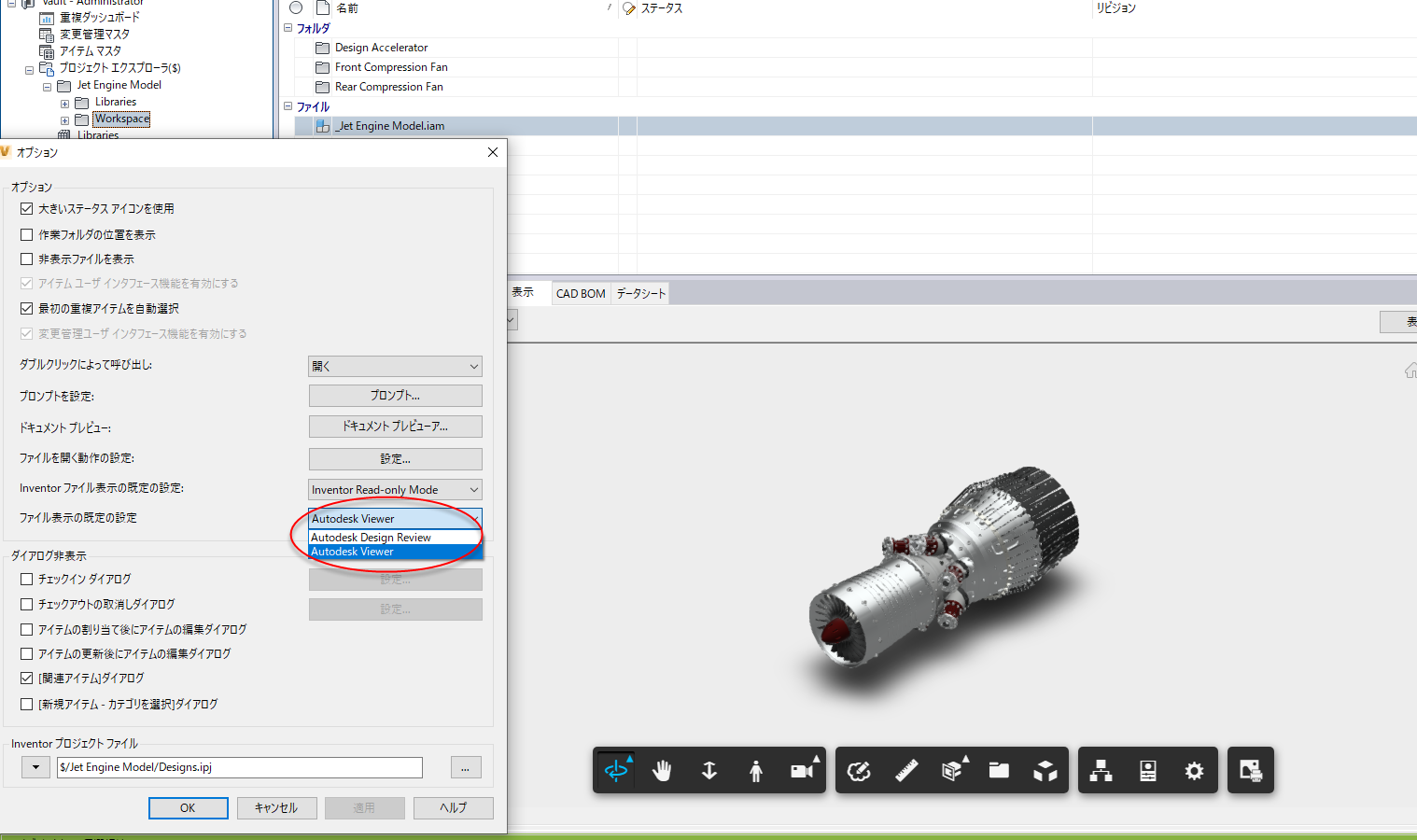1417x840 pixels.
Task: Click the ステータス column pencil icon
Action: [629, 8]
